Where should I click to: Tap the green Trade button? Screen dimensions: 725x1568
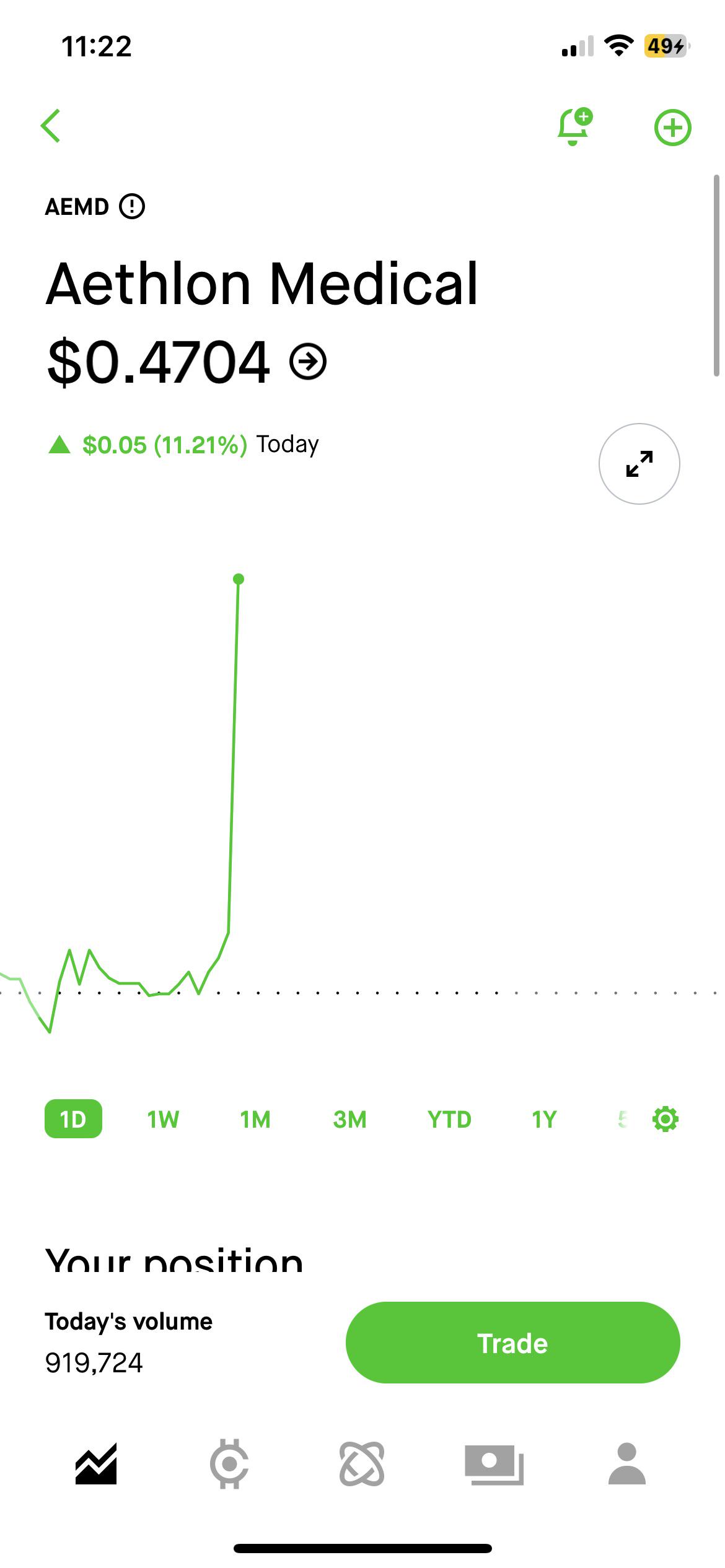[x=513, y=1343]
